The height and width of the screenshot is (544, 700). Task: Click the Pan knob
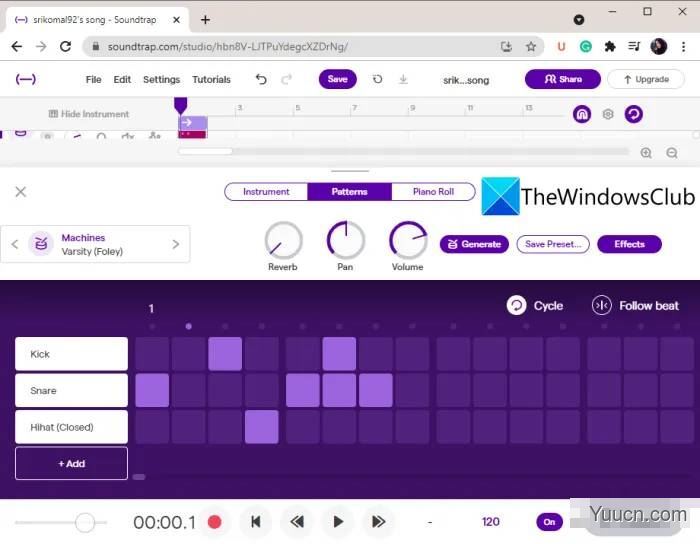point(346,241)
